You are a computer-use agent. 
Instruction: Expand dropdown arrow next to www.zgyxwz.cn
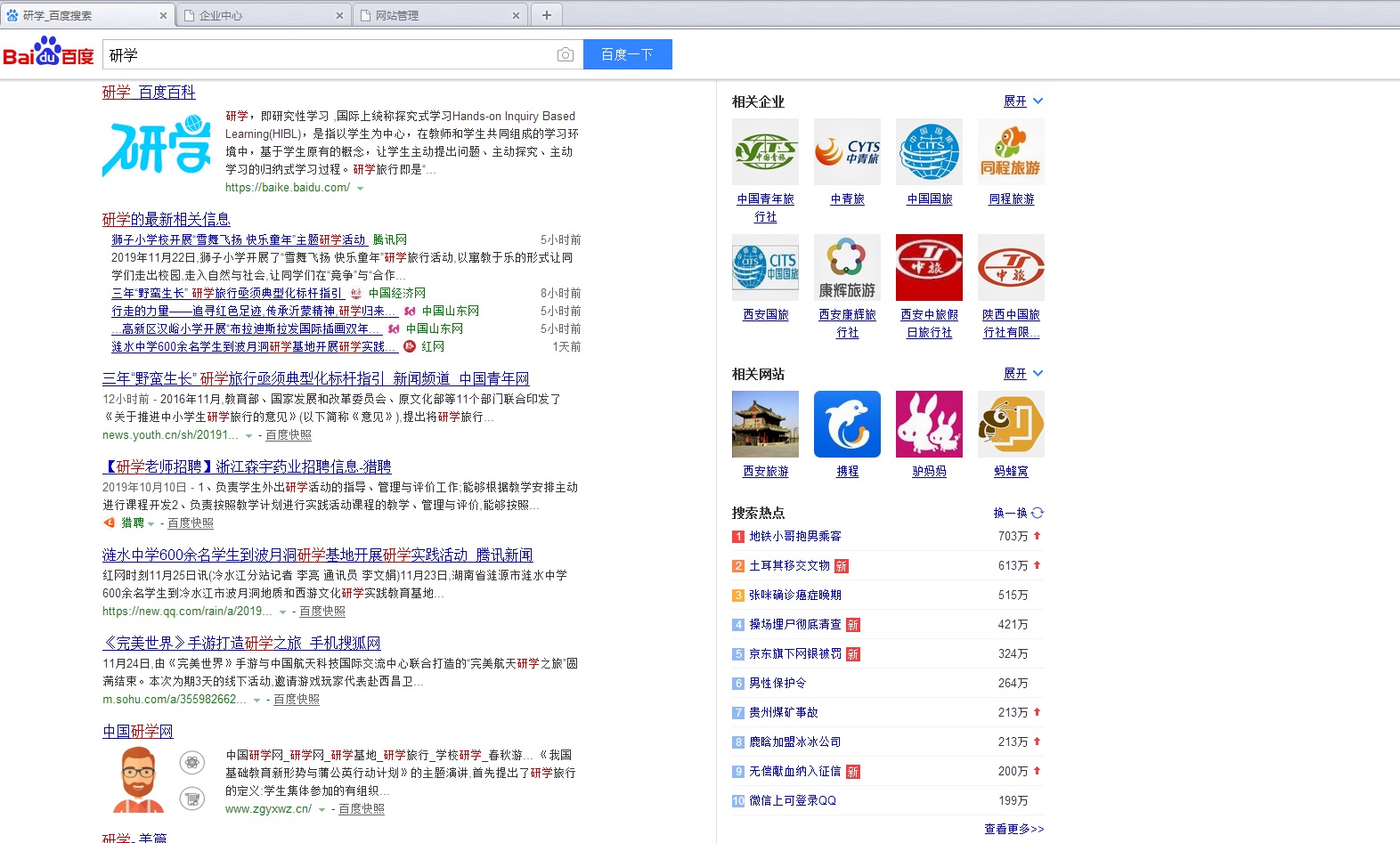coord(322,810)
